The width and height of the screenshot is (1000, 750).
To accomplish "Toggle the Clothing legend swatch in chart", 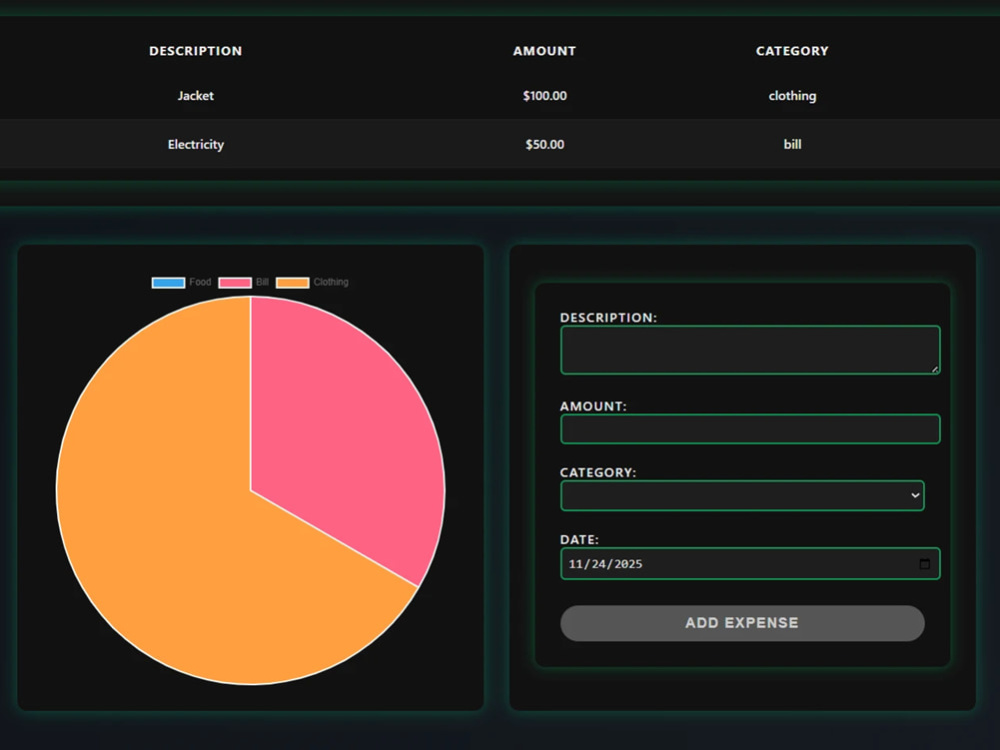I will [292, 283].
